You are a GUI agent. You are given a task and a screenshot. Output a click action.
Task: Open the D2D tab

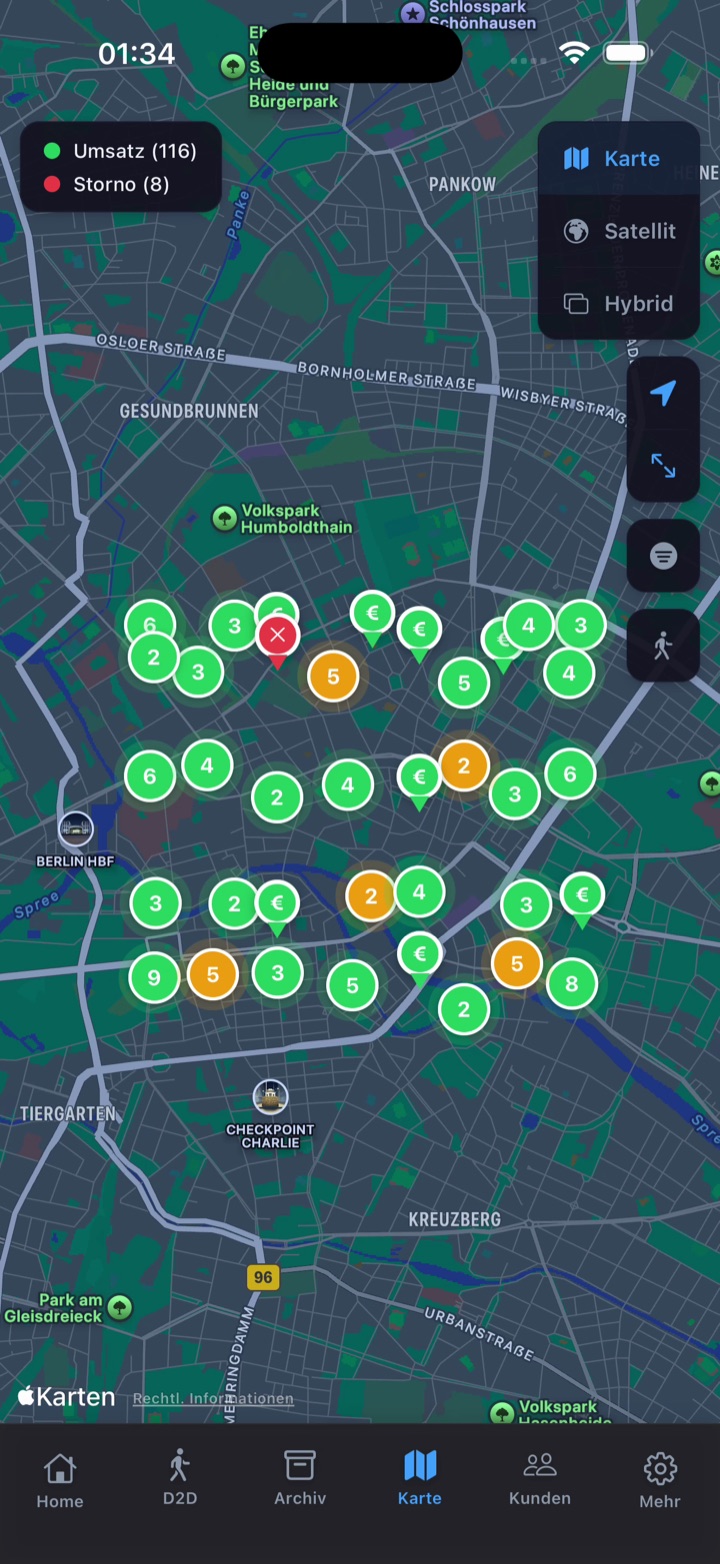pyautogui.click(x=180, y=1478)
